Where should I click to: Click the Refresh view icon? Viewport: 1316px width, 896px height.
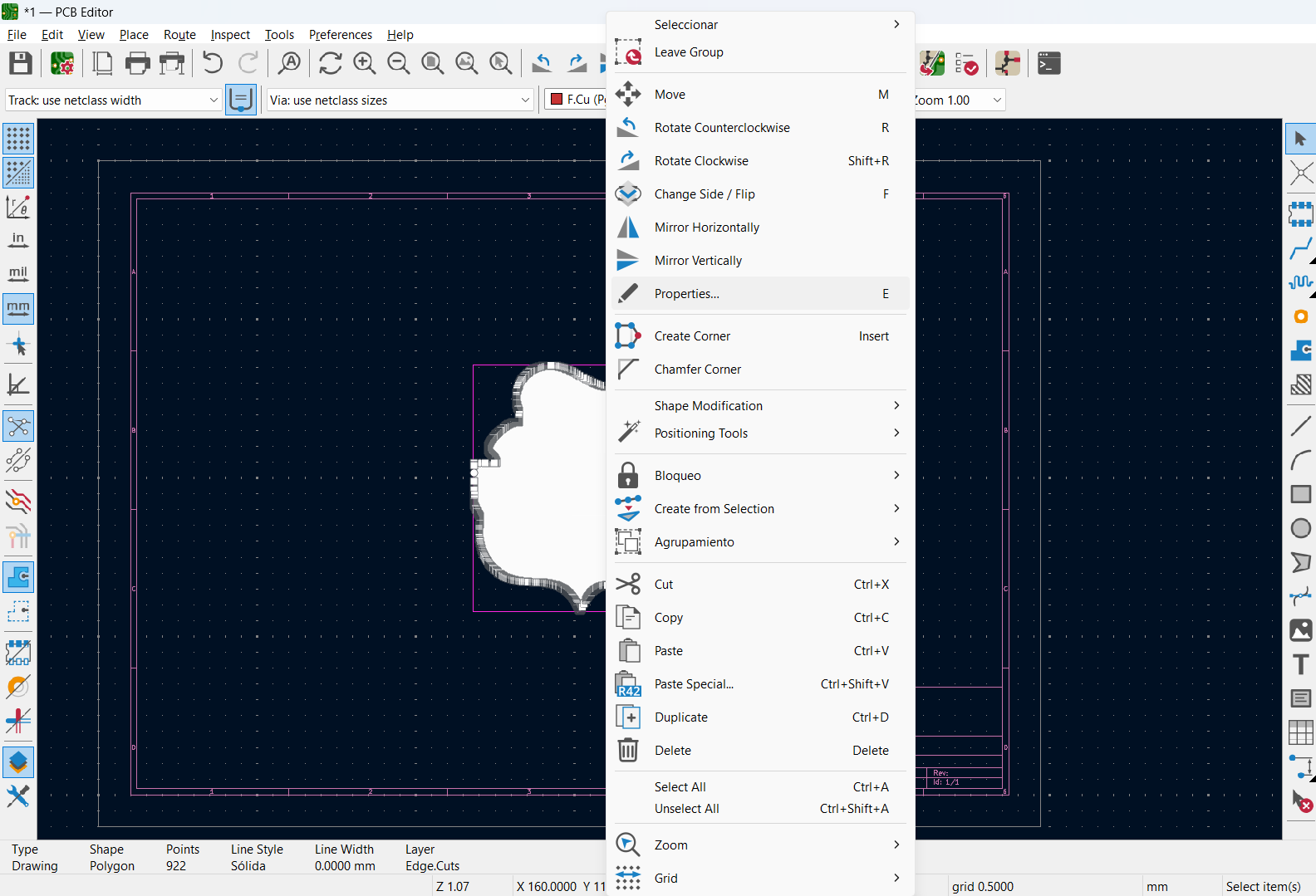tap(330, 63)
